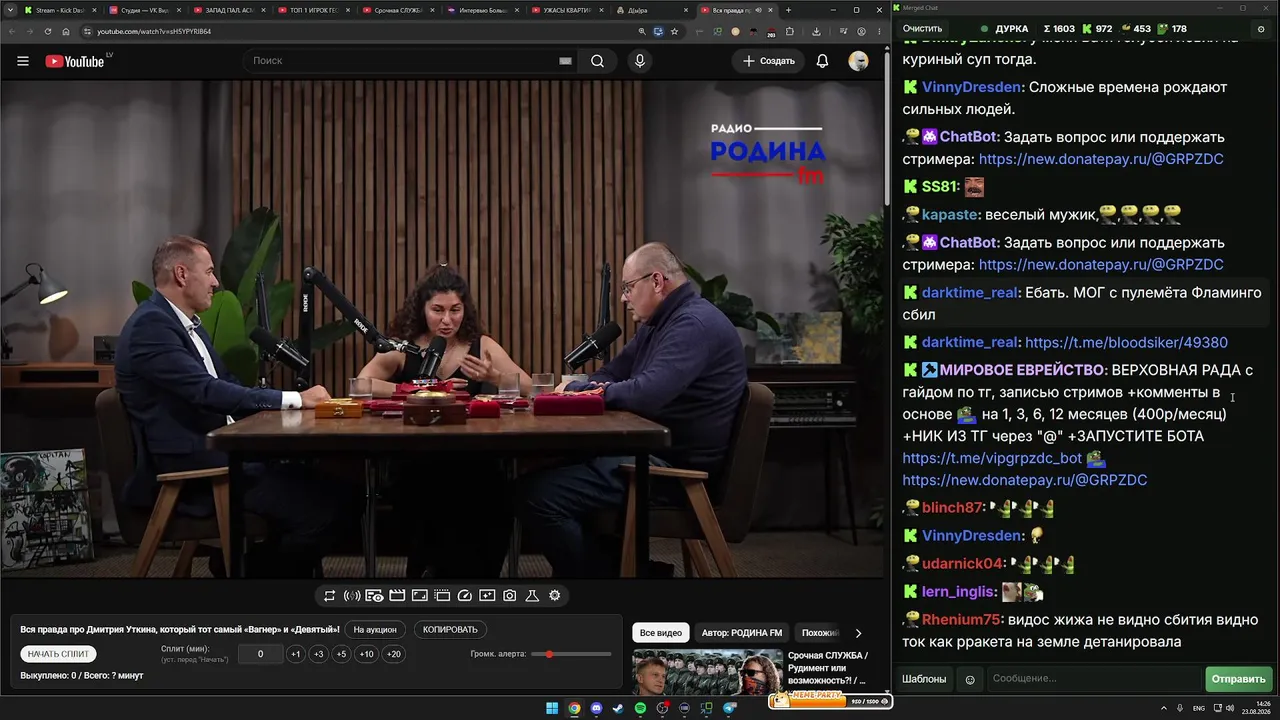
Task: Go back in browser history
Action: pos(12,31)
